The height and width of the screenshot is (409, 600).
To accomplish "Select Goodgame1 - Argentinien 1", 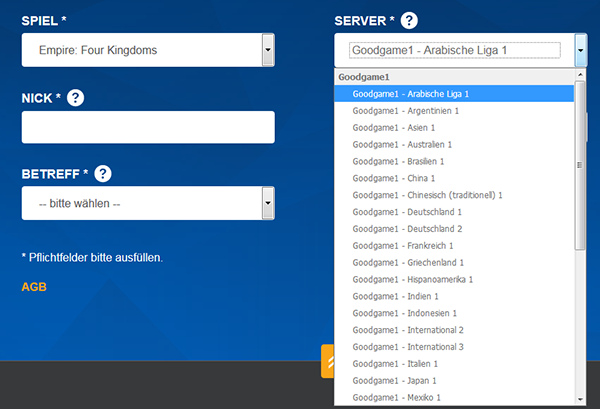I will [x=454, y=111].
